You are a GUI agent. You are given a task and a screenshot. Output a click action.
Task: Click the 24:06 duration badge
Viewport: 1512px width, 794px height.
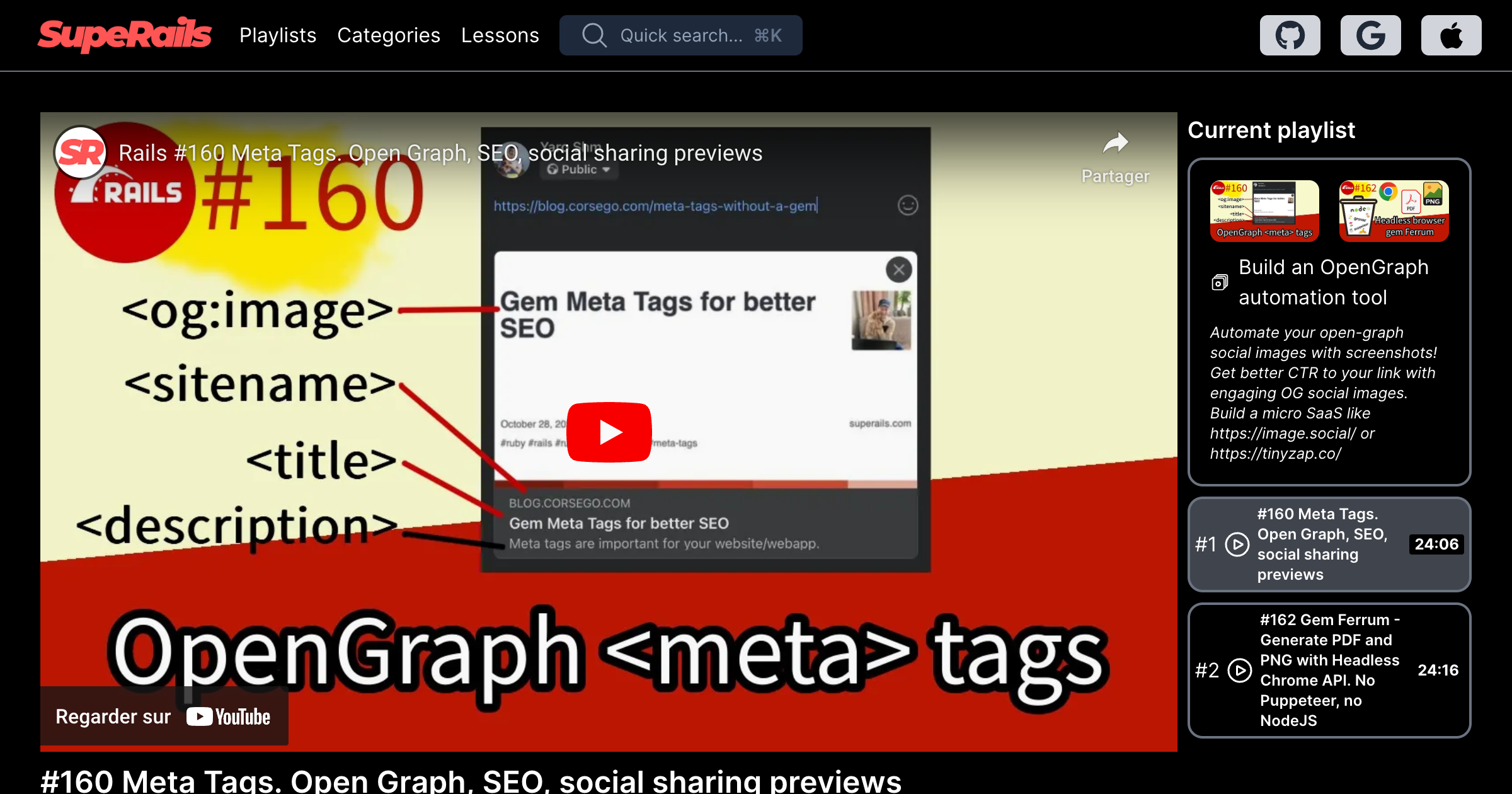coord(1436,544)
